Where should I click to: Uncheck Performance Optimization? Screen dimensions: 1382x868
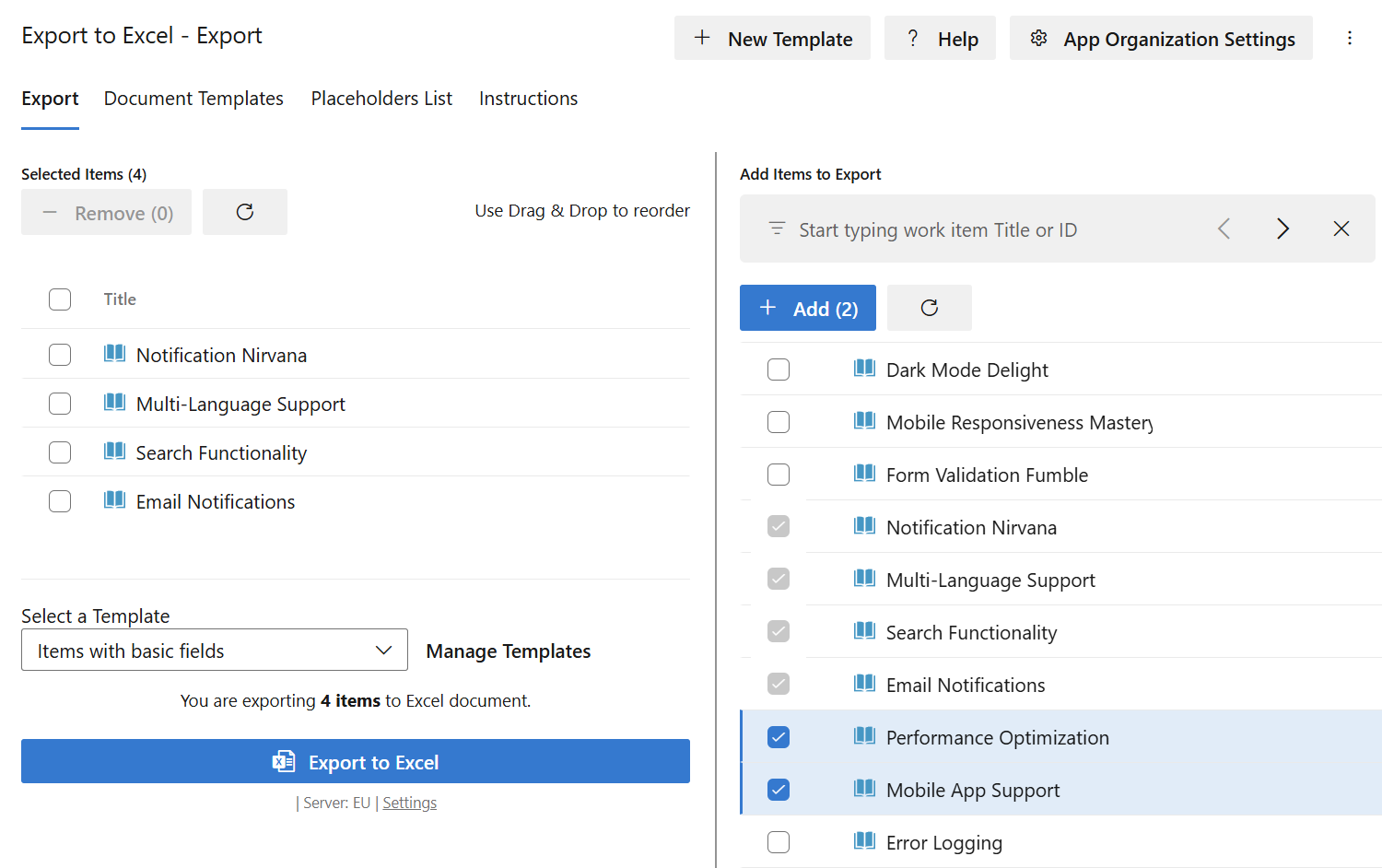[x=779, y=737]
